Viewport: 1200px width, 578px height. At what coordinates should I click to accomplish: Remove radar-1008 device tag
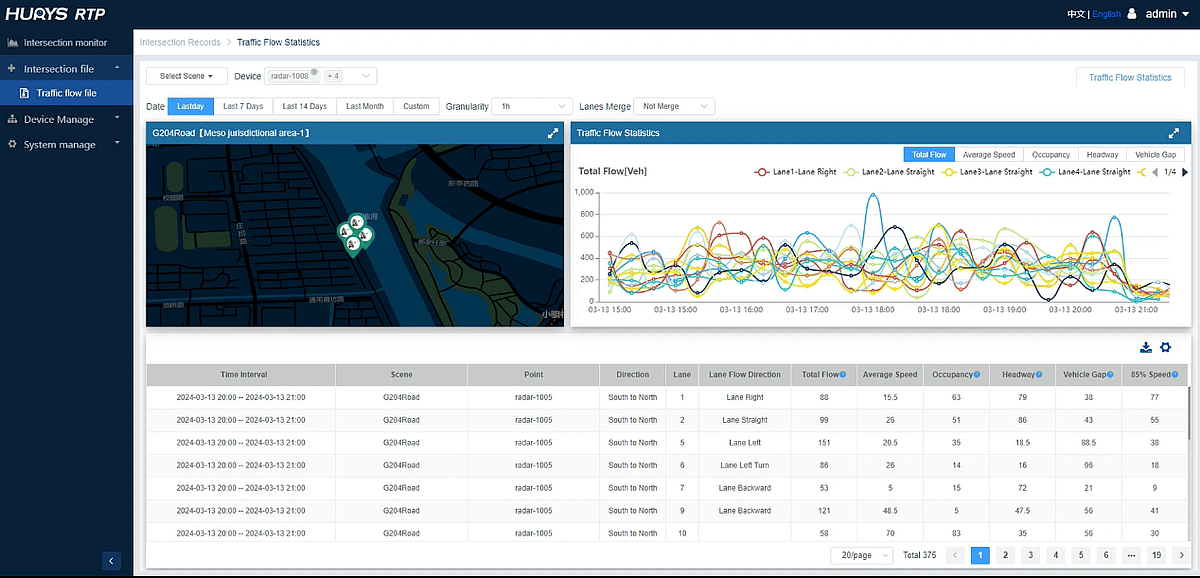(314, 72)
